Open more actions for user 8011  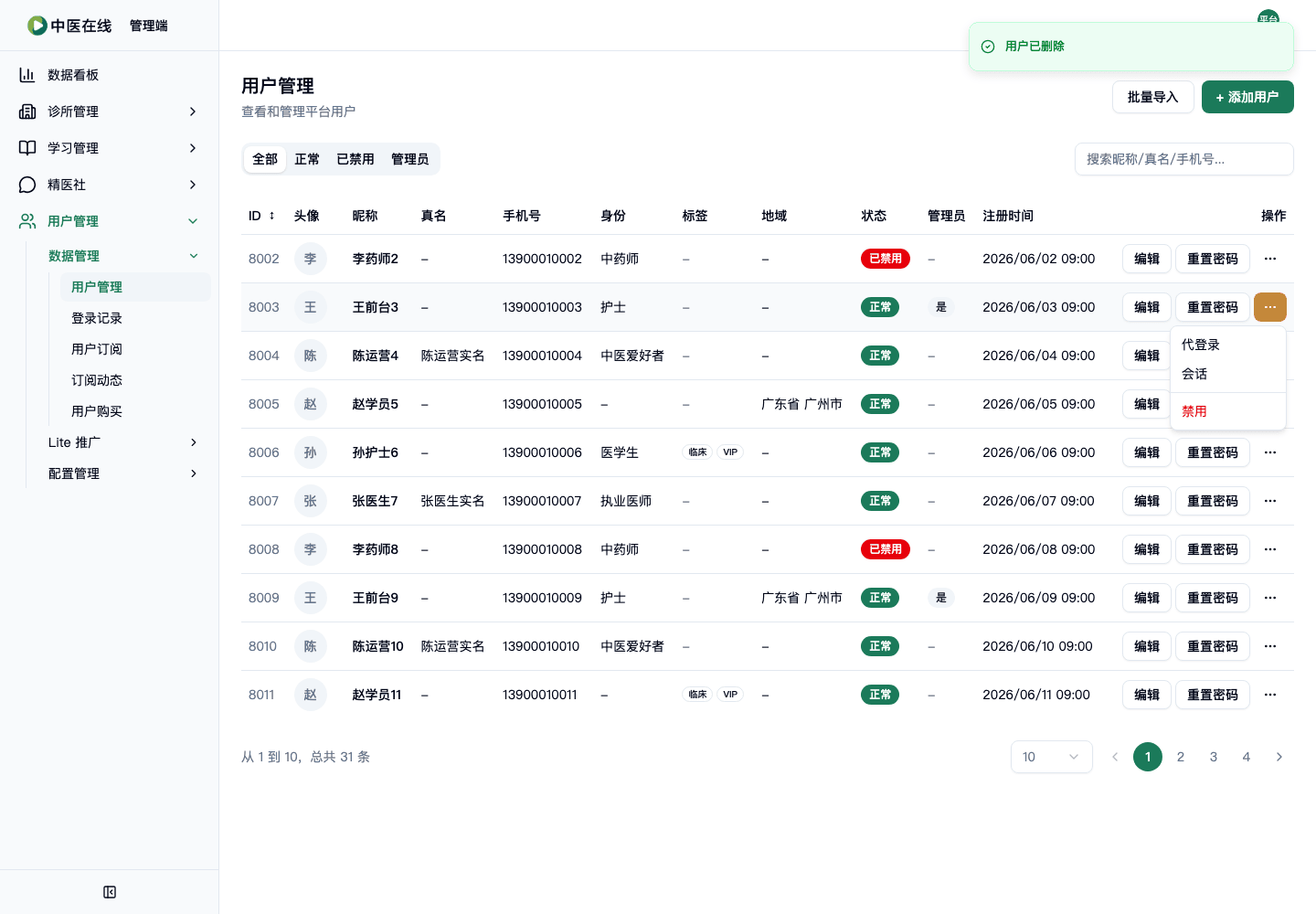coord(1270,695)
